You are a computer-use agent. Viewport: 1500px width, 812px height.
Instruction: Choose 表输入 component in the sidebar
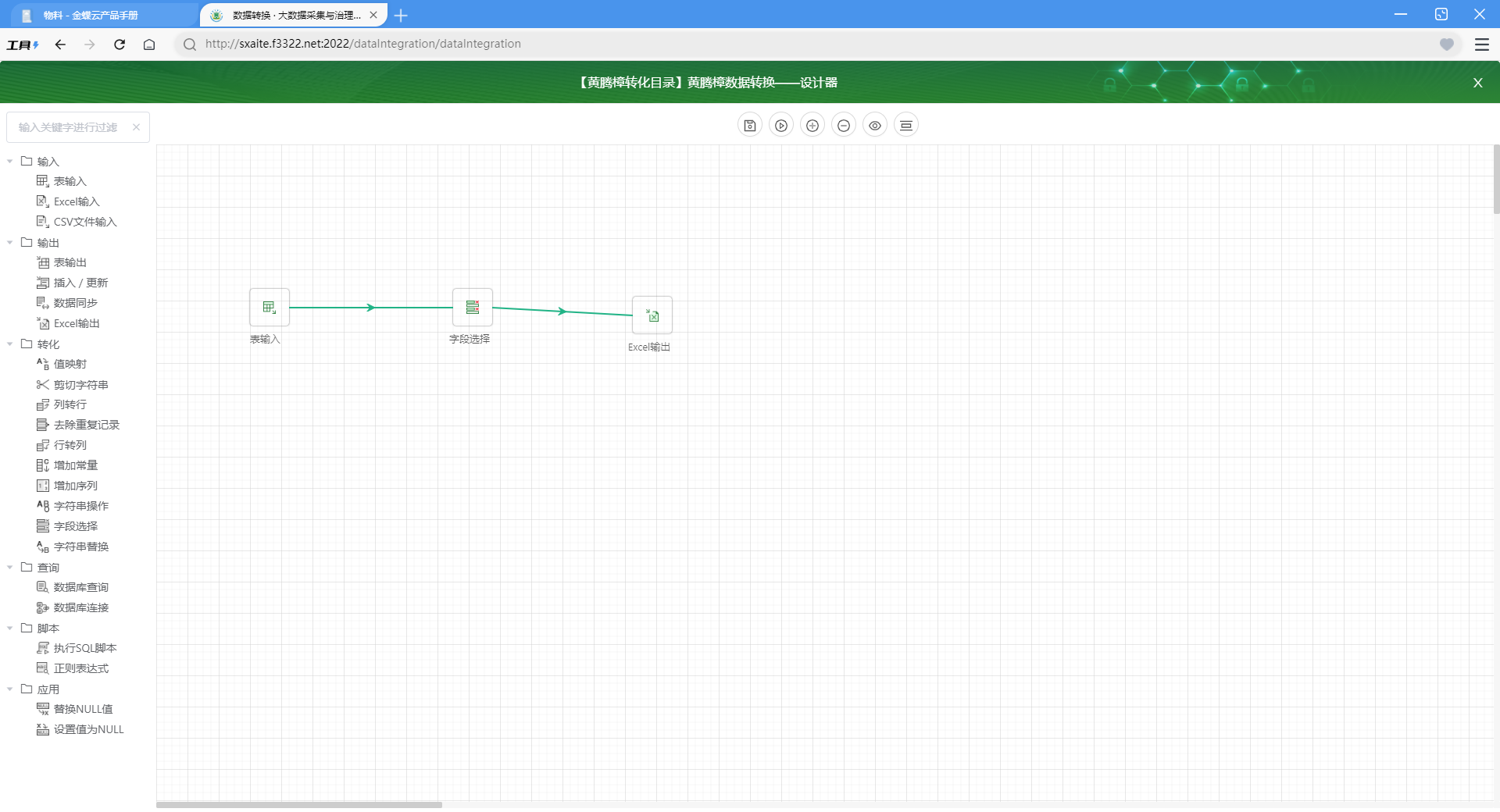[x=62, y=181]
